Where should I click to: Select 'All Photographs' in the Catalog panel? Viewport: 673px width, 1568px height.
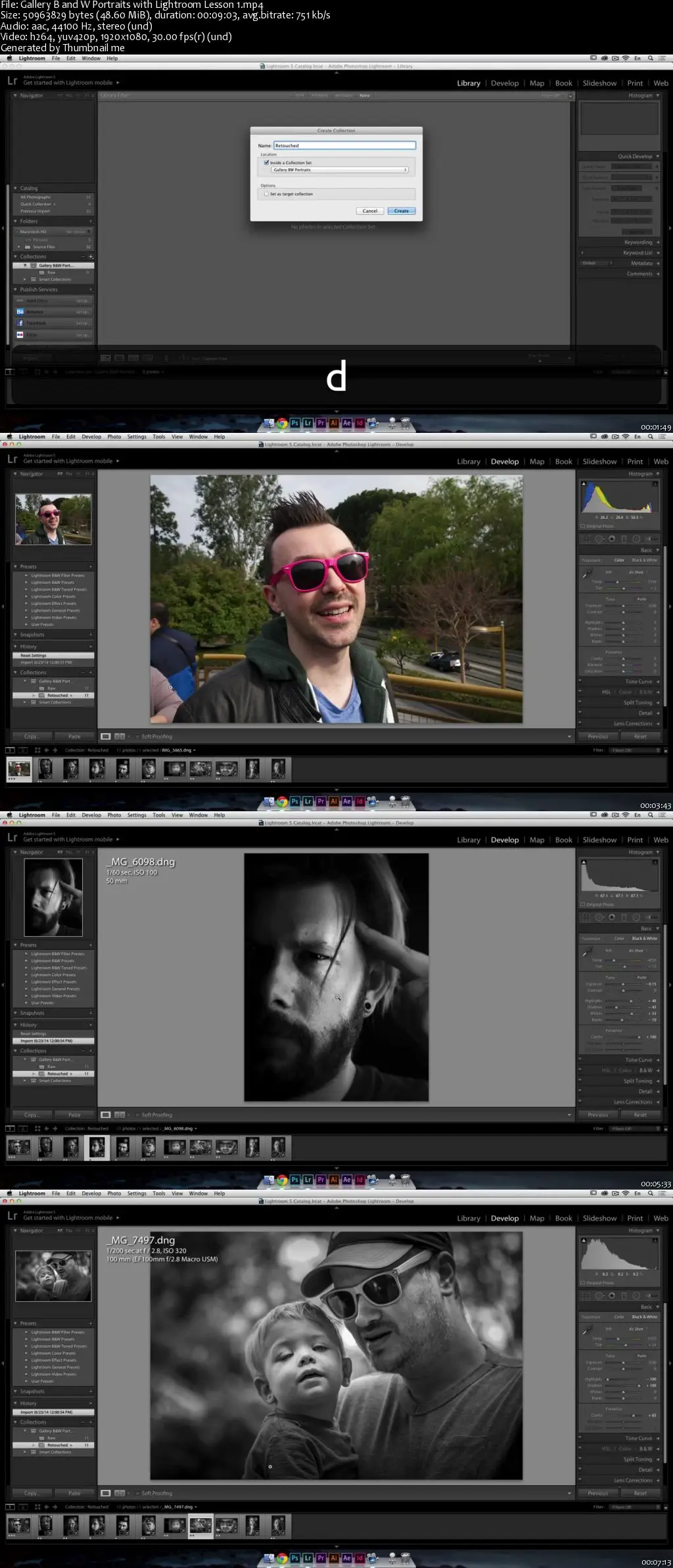click(x=35, y=197)
